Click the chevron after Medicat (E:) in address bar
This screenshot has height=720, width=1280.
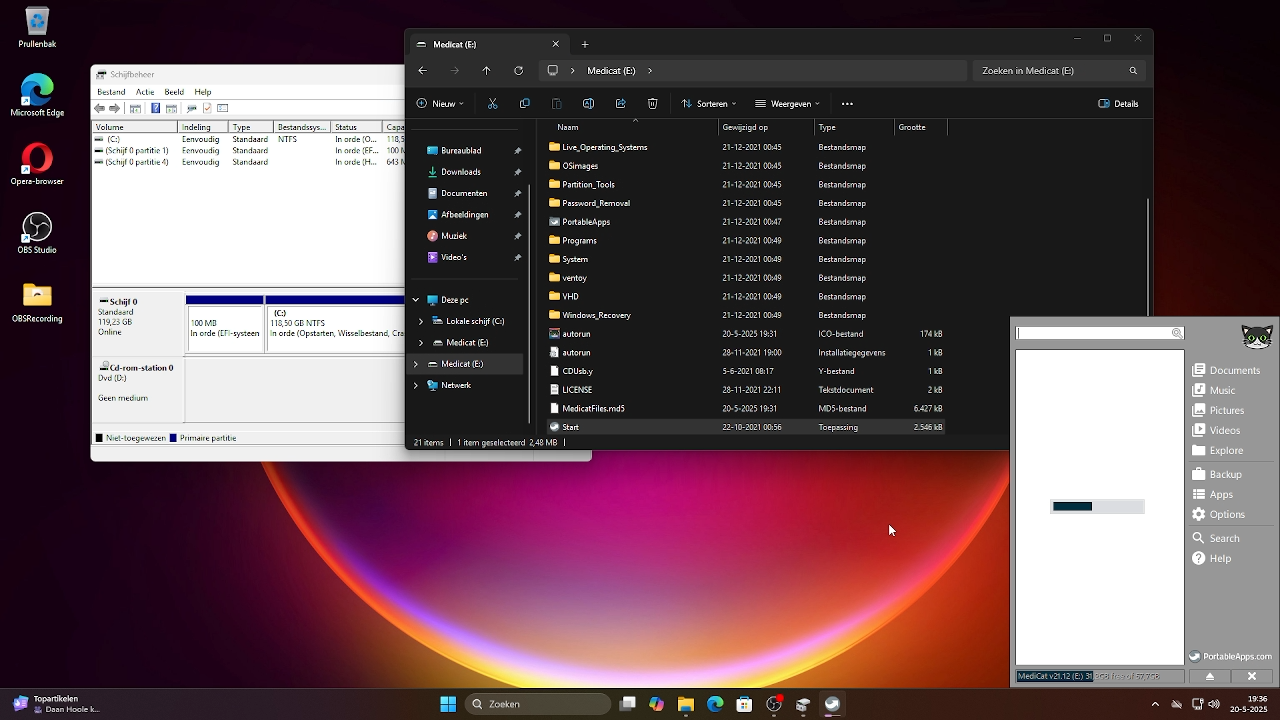click(650, 71)
